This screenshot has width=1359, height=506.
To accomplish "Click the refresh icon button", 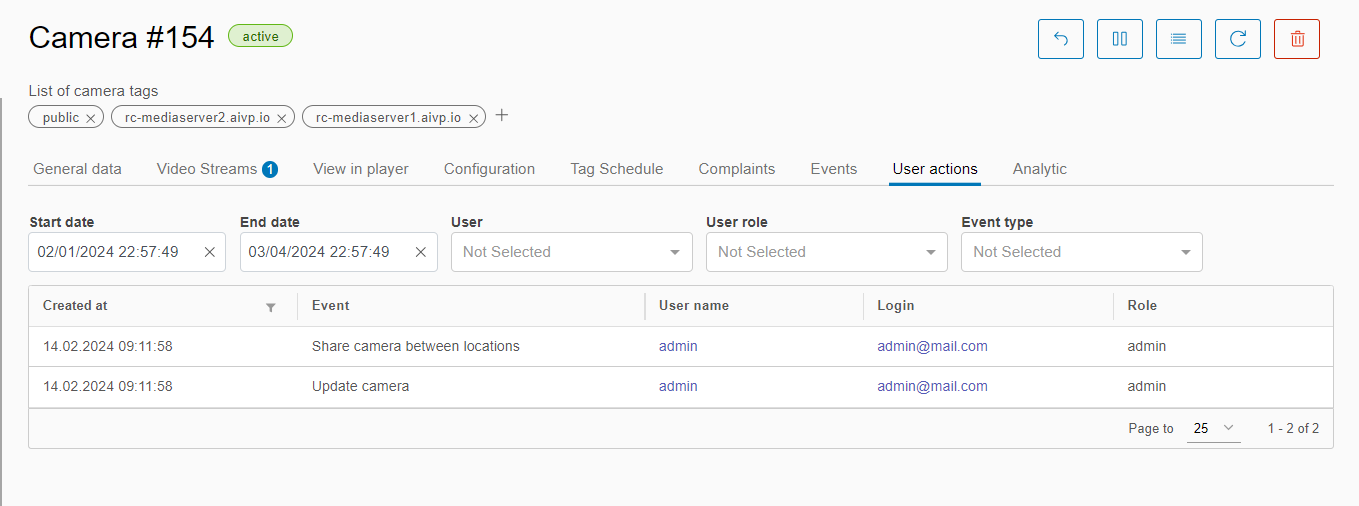I will [x=1238, y=39].
